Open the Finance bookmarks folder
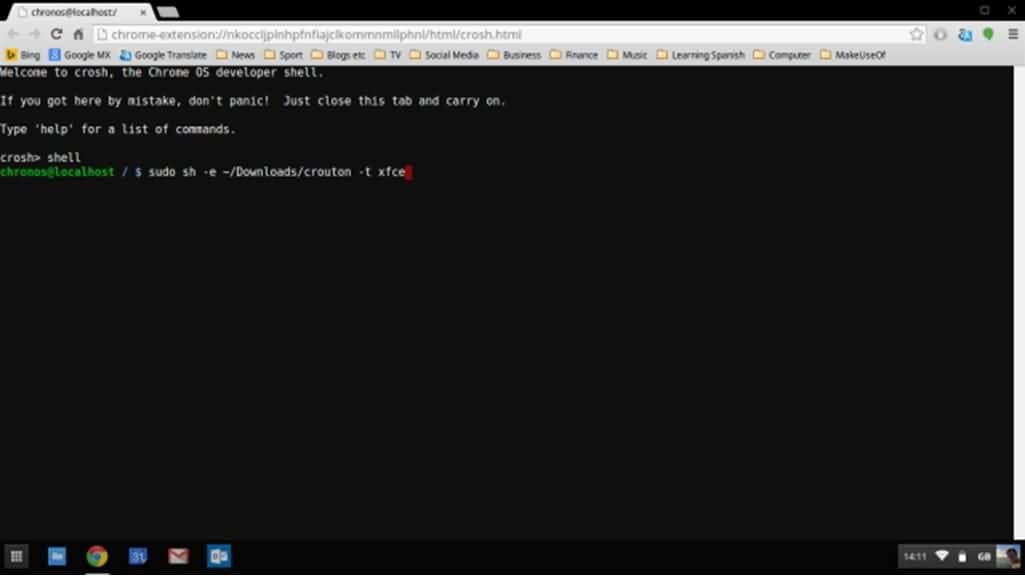 [574, 55]
